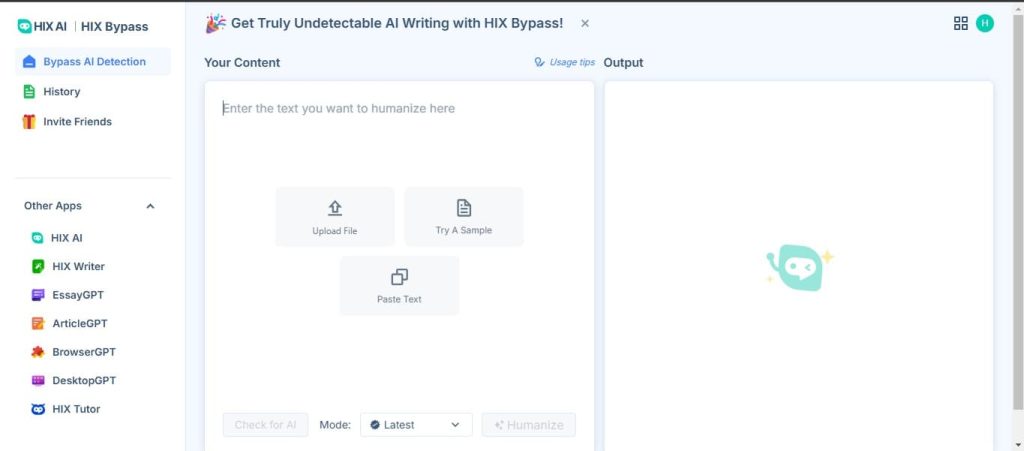This screenshot has width=1024, height=451.
Task: Click the HIX Writer green icon
Action: (38, 266)
